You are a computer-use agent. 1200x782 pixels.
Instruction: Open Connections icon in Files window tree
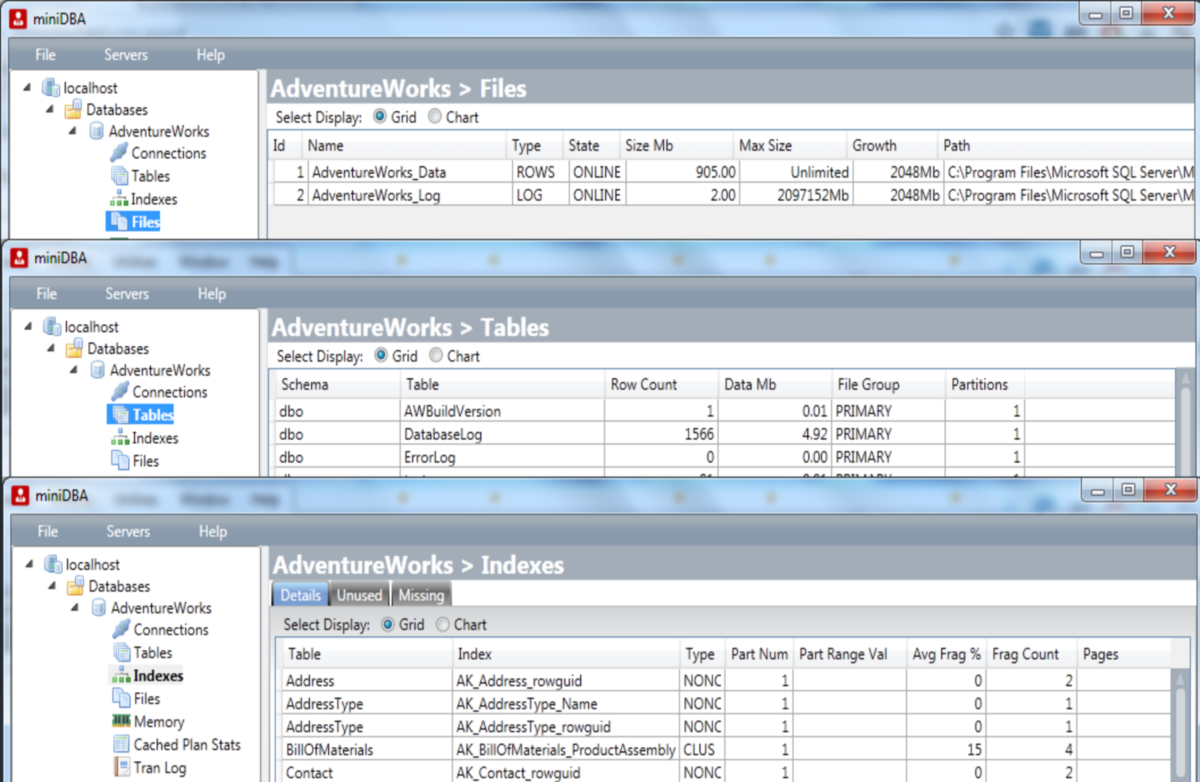tap(119, 153)
